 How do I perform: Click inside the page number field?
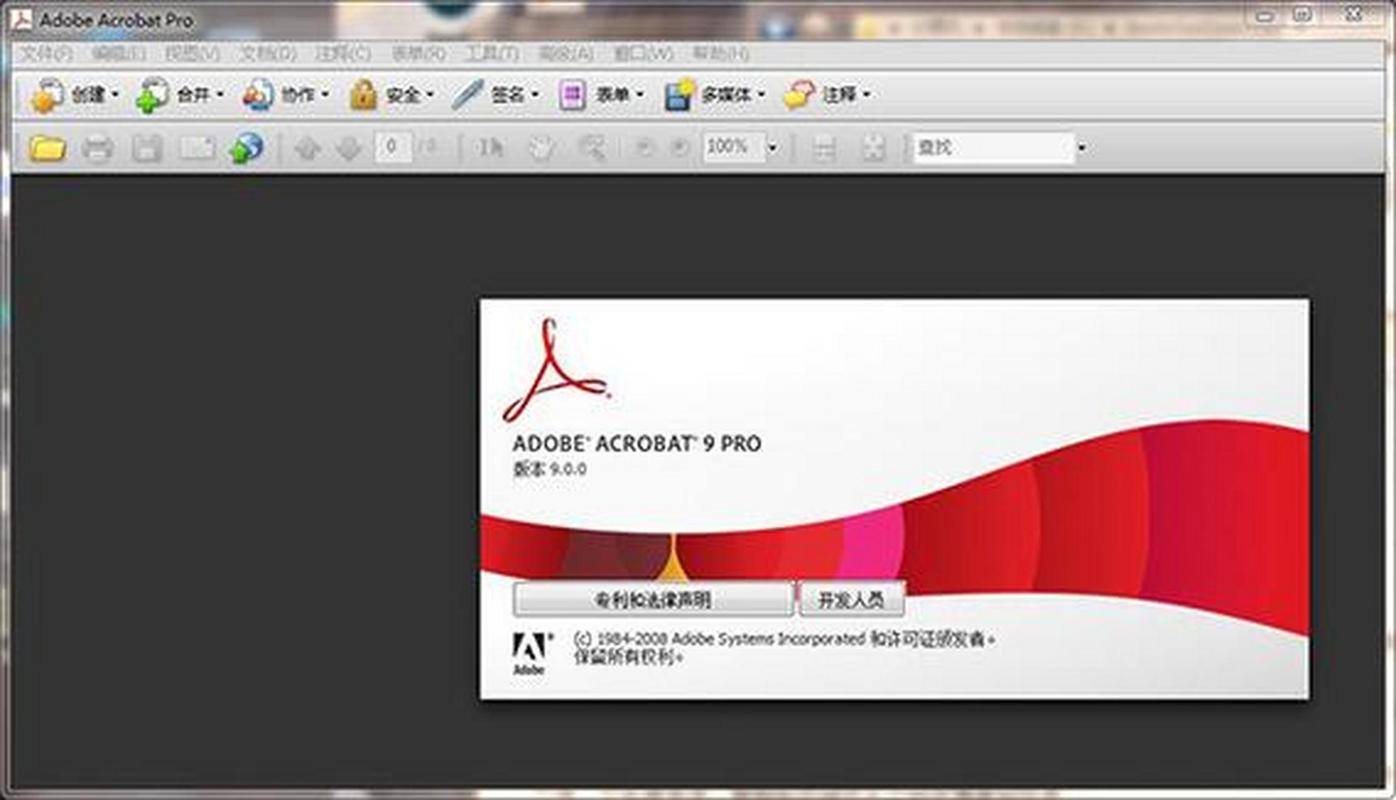coord(393,147)
